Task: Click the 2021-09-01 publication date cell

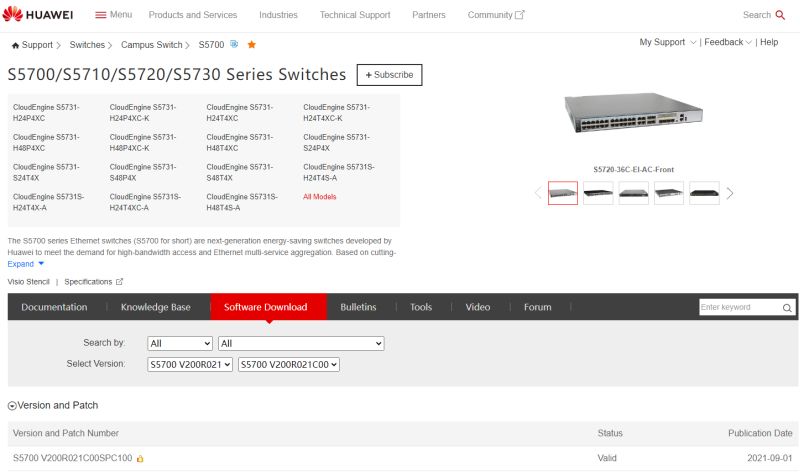Action: tap(769, 458)
